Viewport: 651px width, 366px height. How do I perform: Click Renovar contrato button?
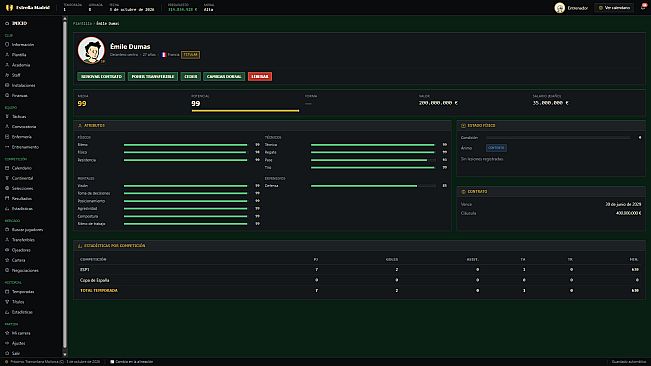click(101, 76)
